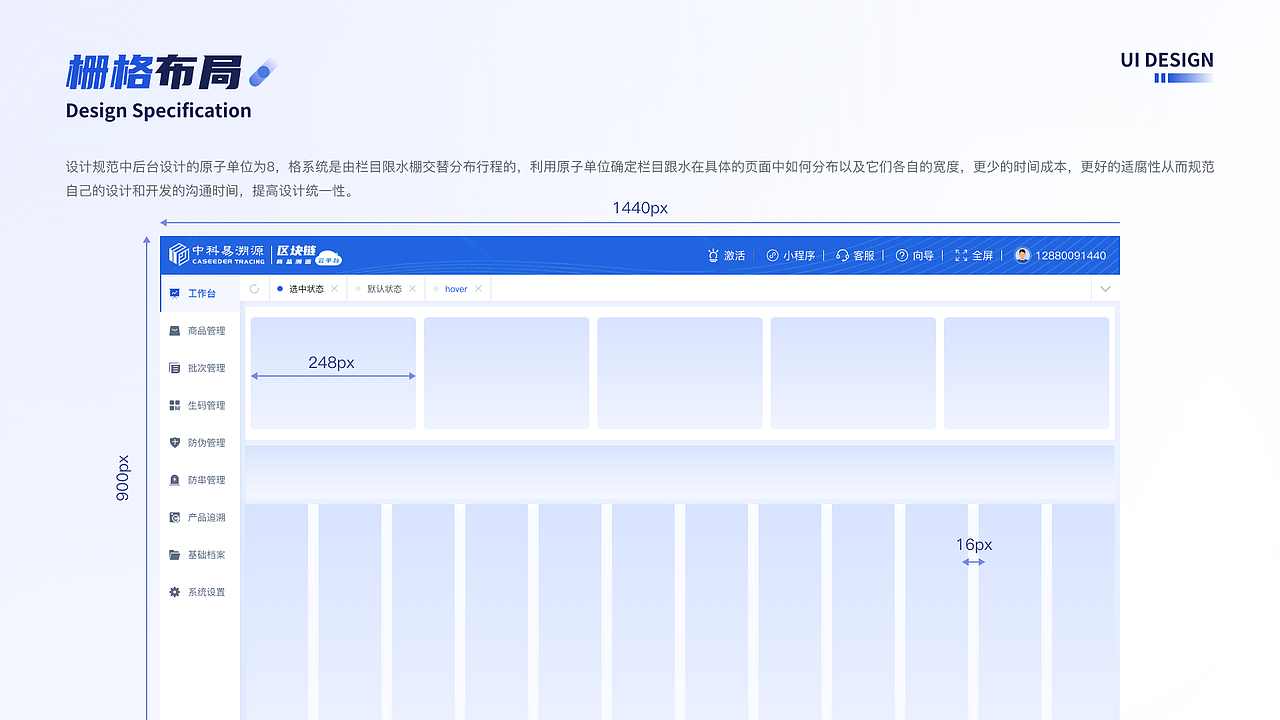Image resolution: width=1280 pixels, height=720 pixels.
Task: Click the 防伪管理 shield icon
Action: [175, 442]
